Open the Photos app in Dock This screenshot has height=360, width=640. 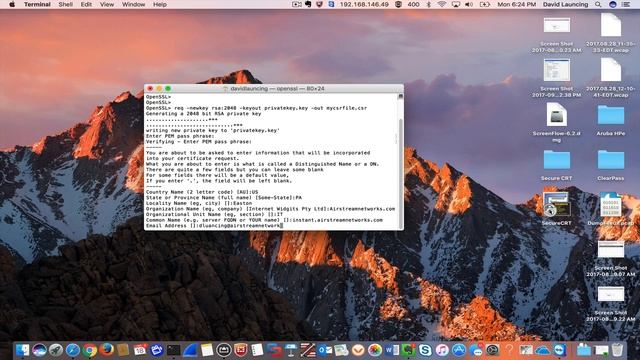point(375,350)
